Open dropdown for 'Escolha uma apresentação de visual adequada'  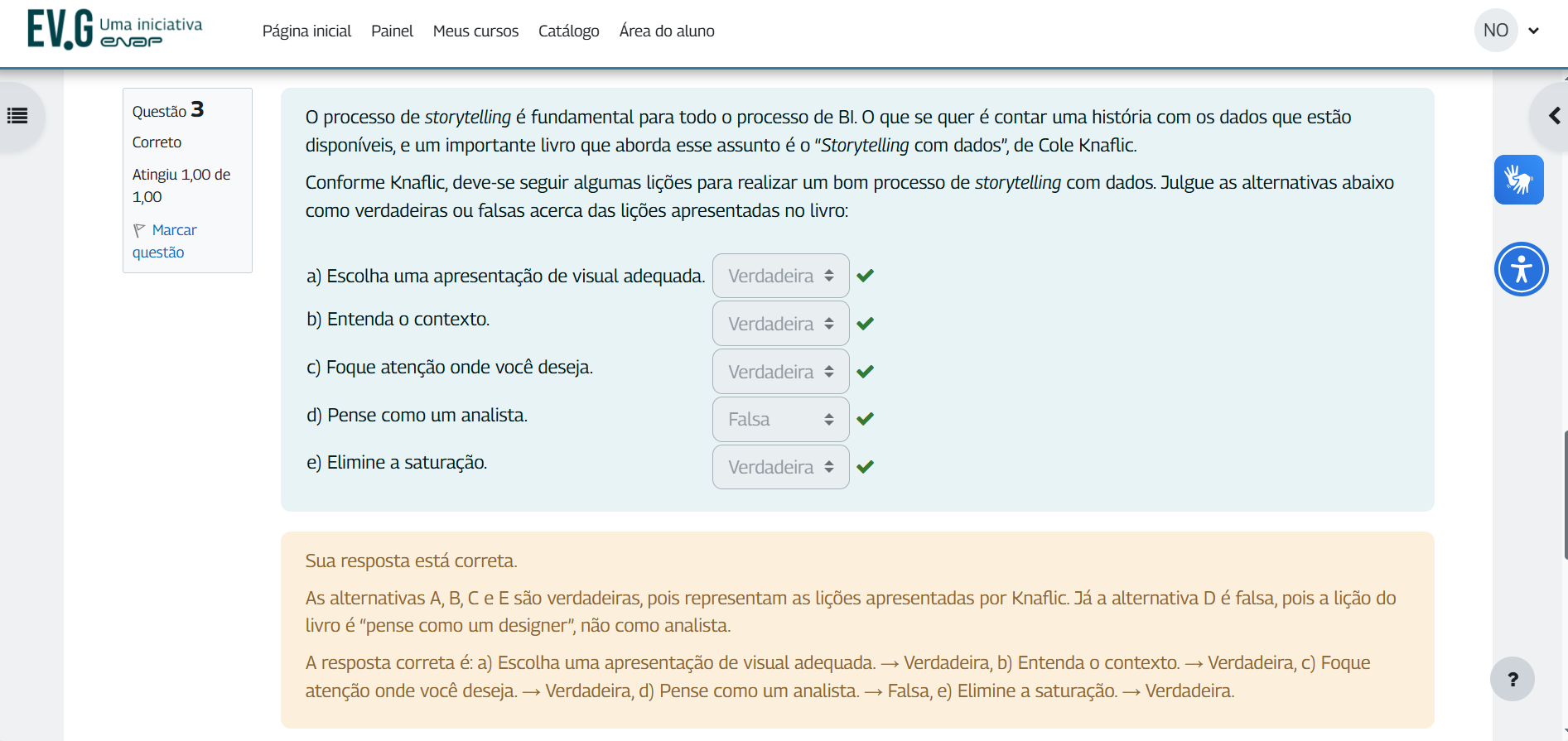(x=779, y=276)
